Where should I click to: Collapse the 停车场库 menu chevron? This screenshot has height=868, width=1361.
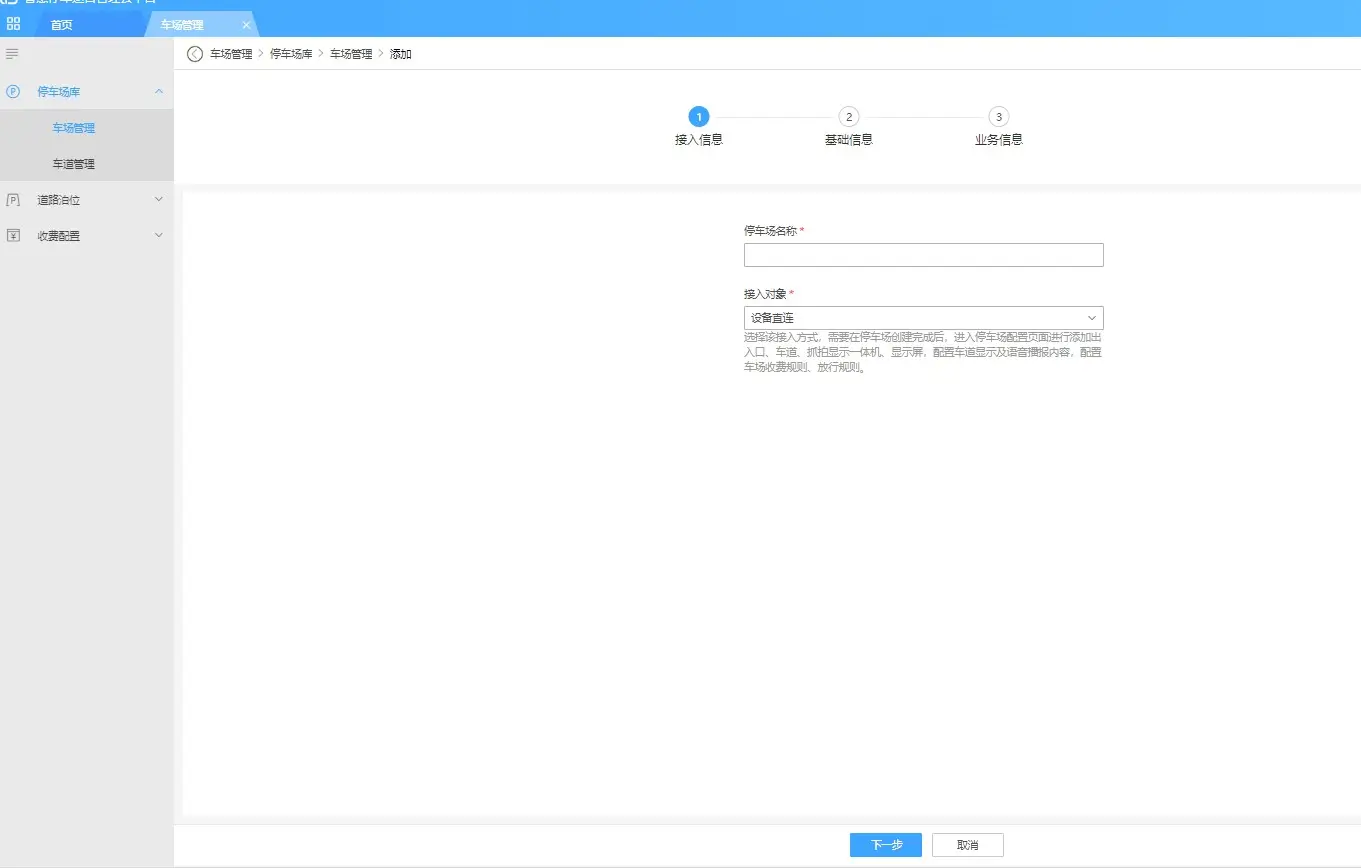(159, 92)
